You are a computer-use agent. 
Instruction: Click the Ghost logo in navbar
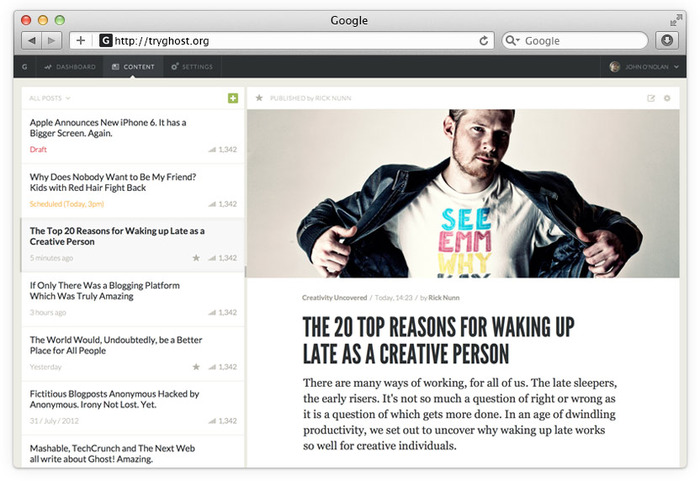(25, 67)
